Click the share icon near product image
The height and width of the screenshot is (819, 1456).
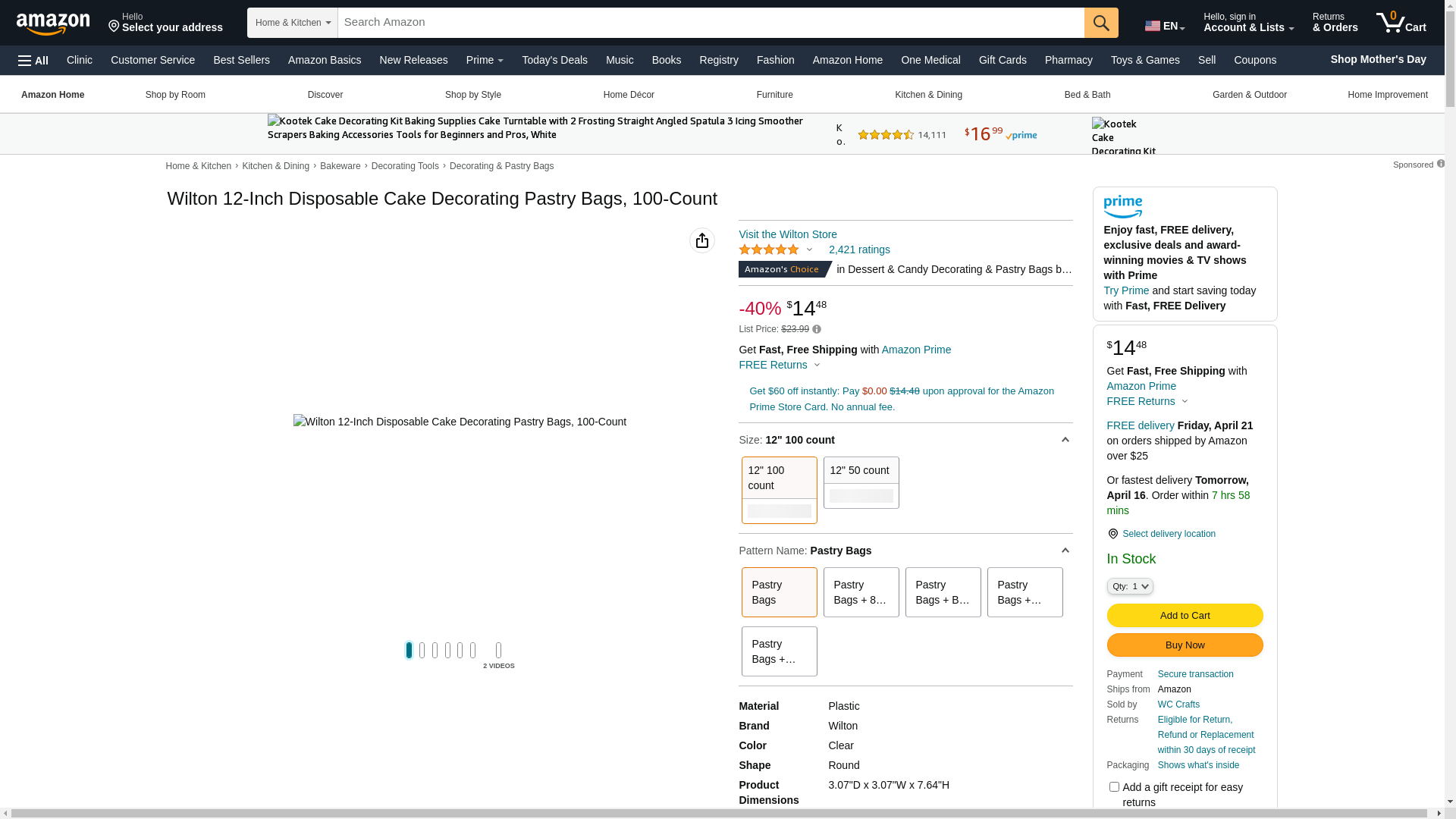pos(701,240)
